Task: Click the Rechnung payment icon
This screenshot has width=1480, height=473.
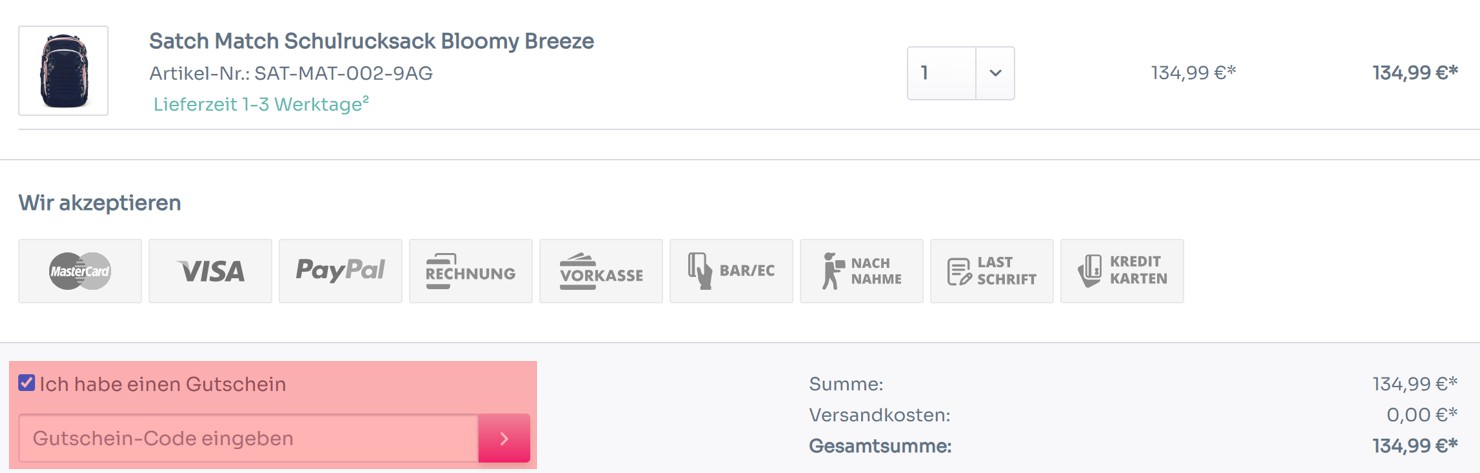Action: coord(471,271)
